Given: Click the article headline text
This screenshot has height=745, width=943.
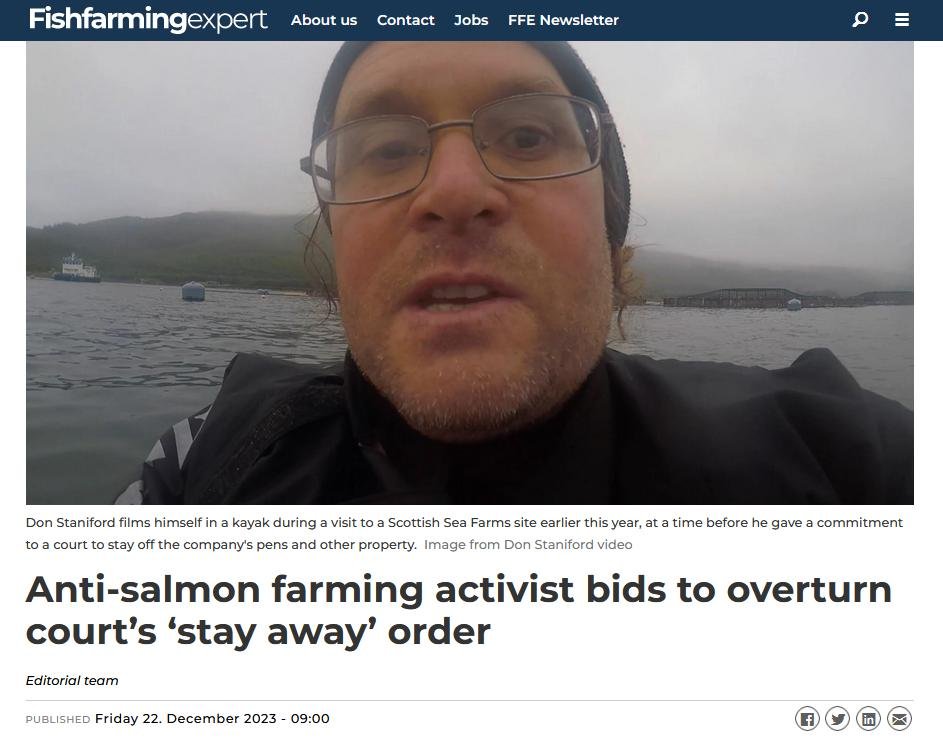Looking at the screenshot, I should (458, 610).
